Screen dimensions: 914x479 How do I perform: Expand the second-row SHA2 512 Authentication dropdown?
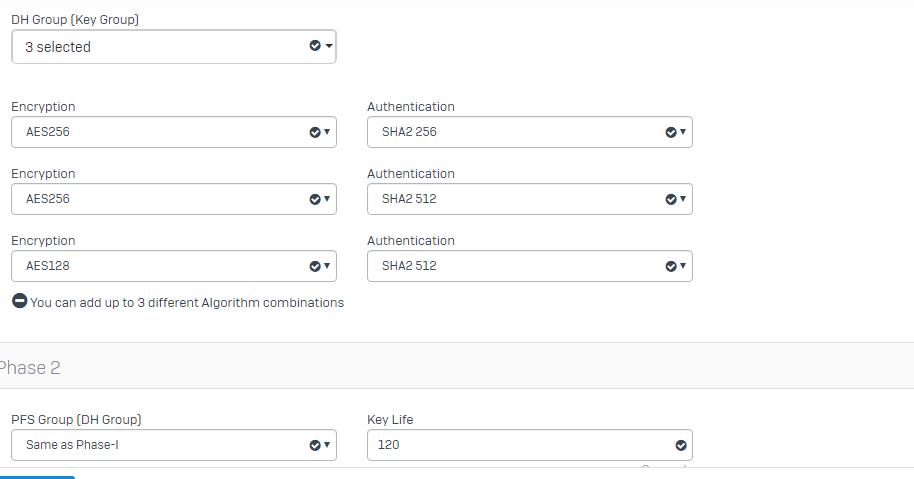click(530, 199)
